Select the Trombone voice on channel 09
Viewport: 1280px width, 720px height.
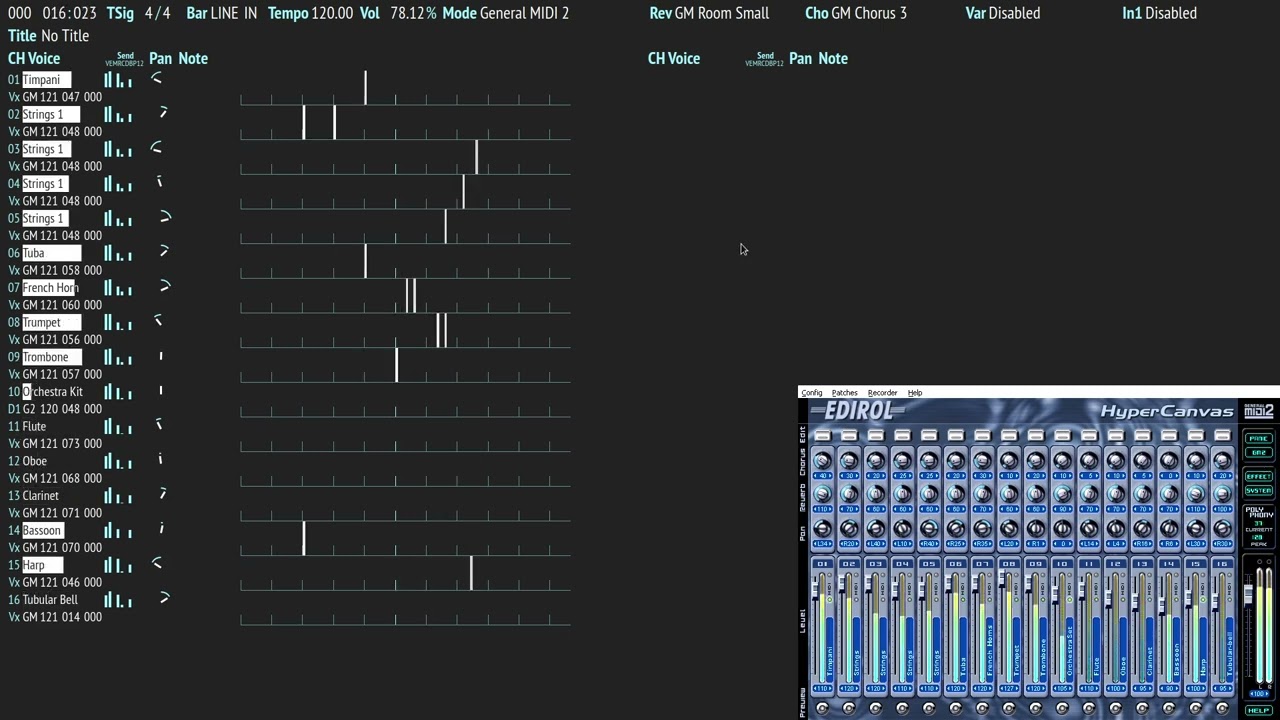click(51, 357)
